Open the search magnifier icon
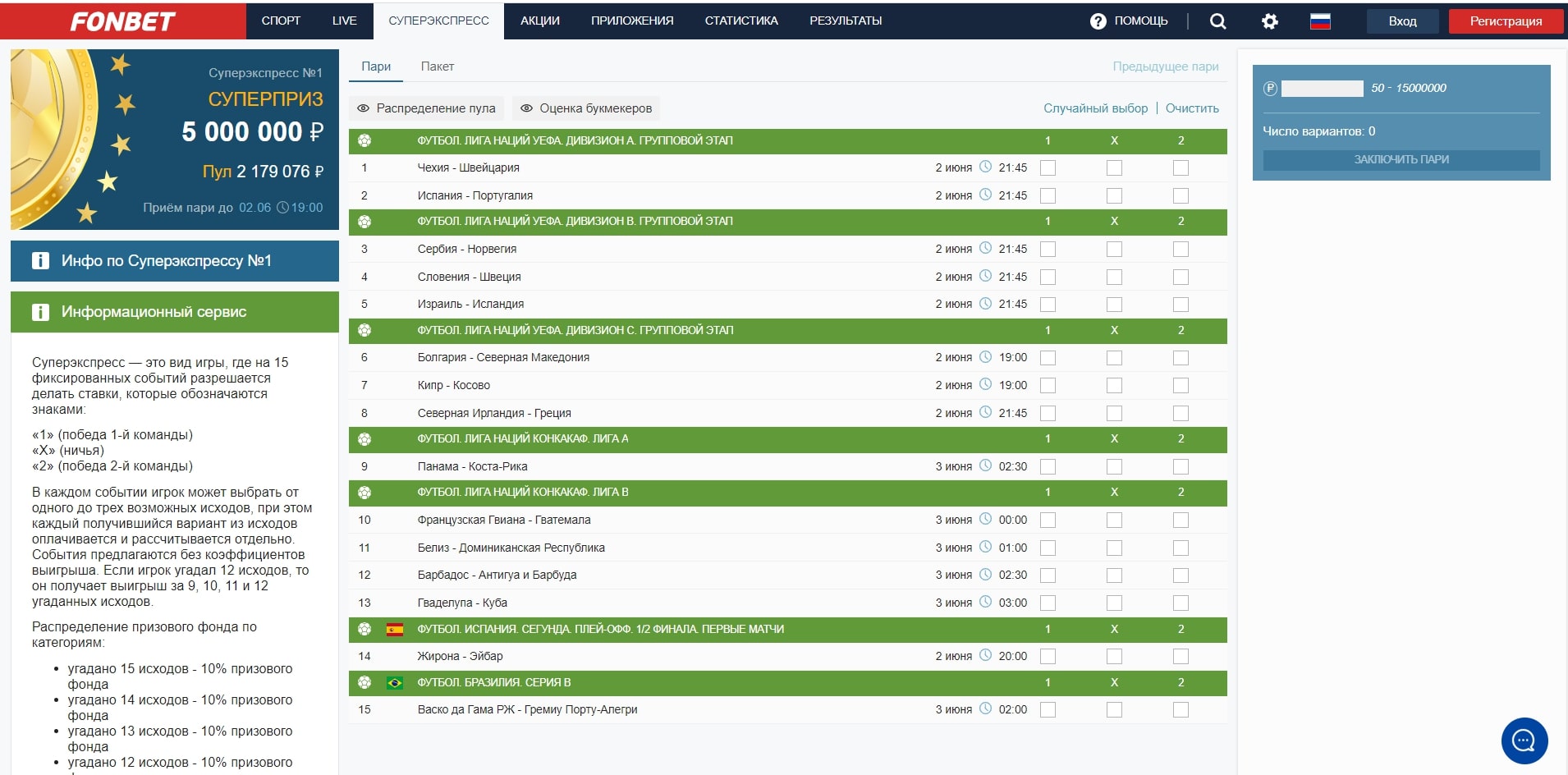 [1217, 21]
